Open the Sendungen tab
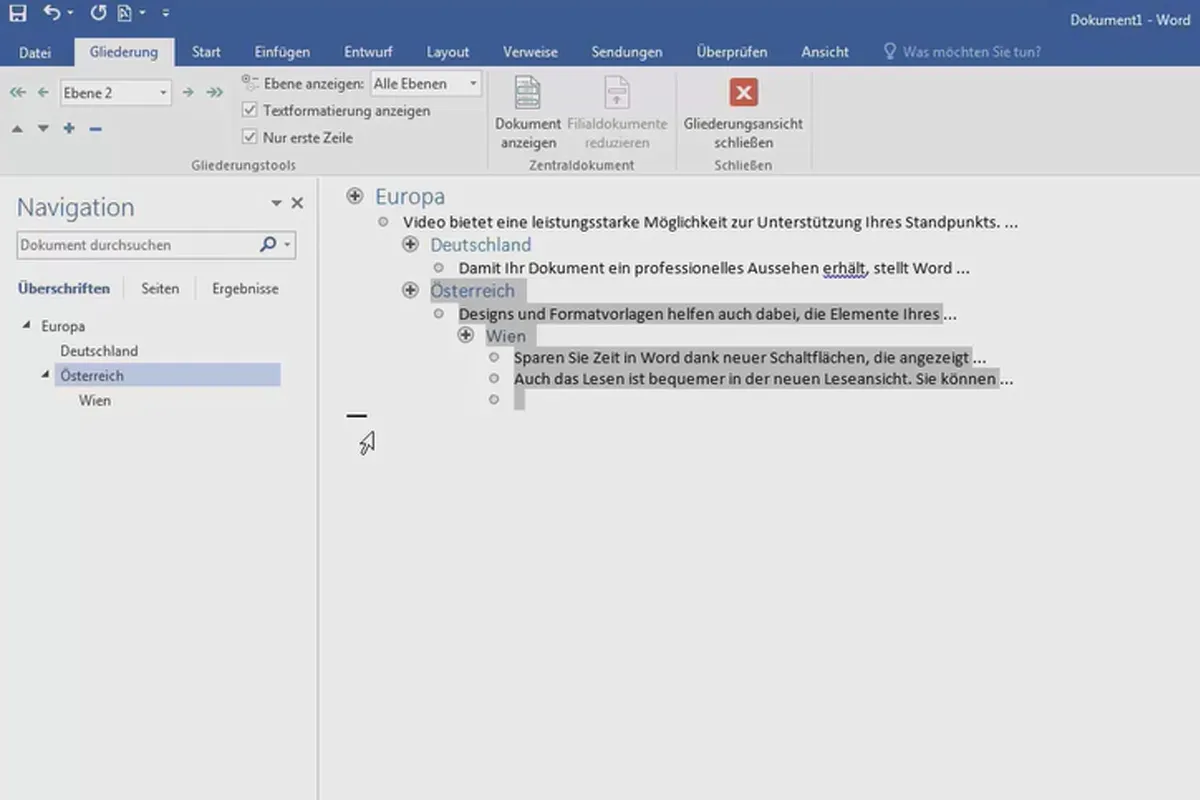Image resolution: width=1200 pixels, height=800 pixels. (x=627, y=52)
